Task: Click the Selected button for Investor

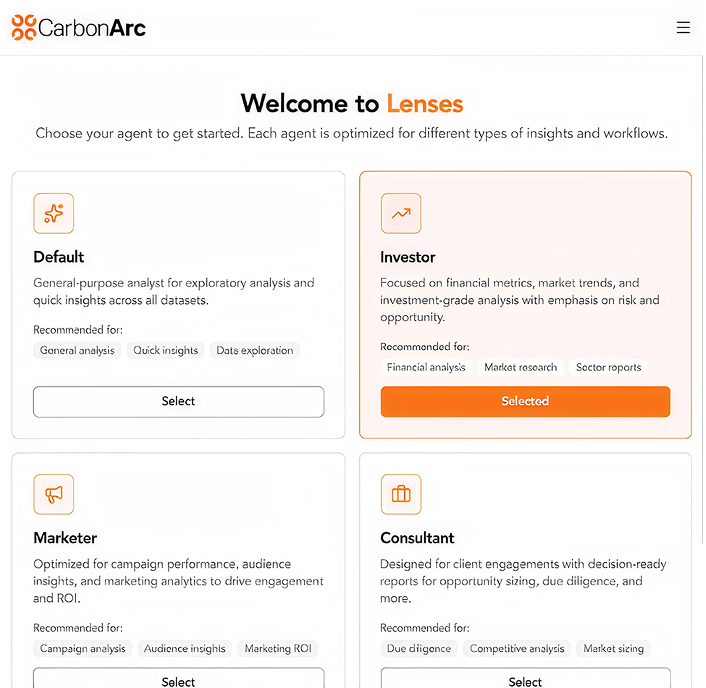Action: point(525,401)
